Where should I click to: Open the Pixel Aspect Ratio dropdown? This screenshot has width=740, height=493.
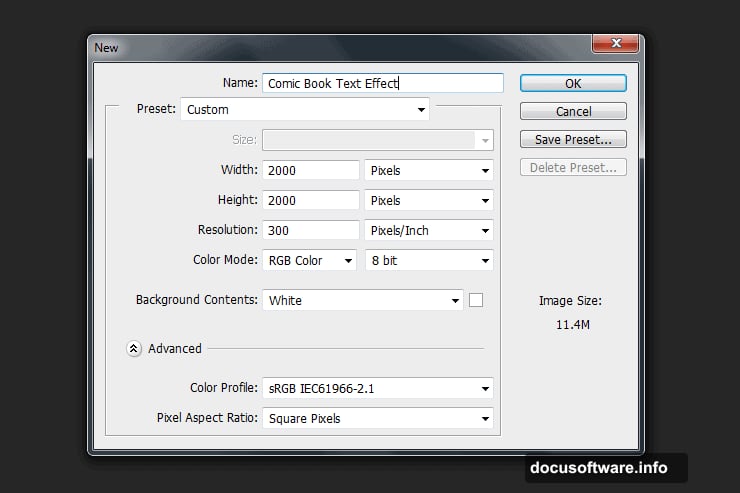point(378,419)
